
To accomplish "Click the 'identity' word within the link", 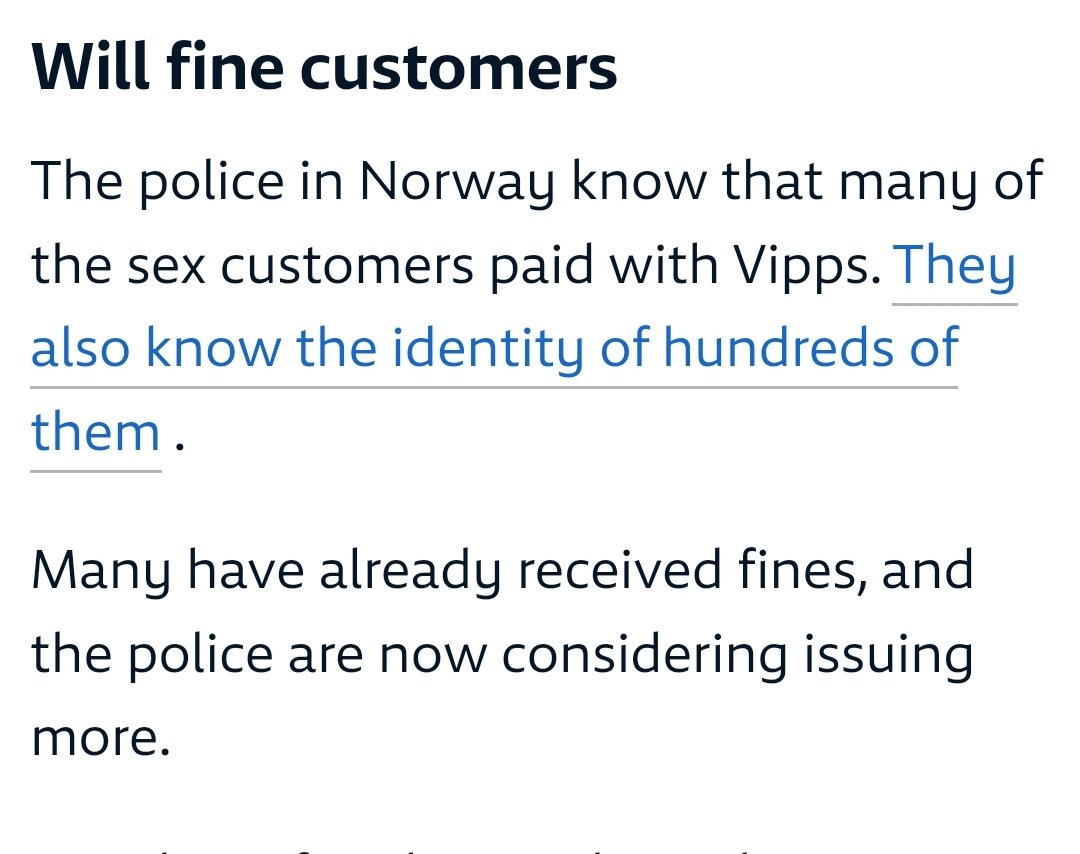I will click(488, 350).
